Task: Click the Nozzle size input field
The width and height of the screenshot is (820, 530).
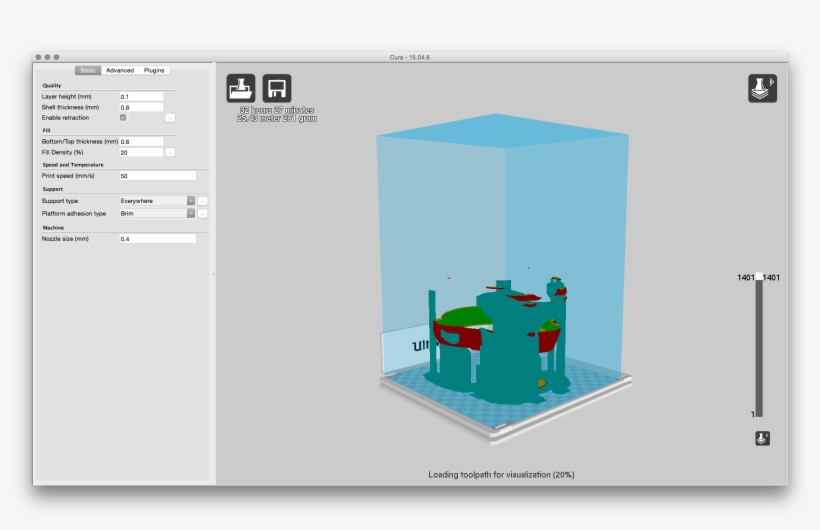Action: 157,239
